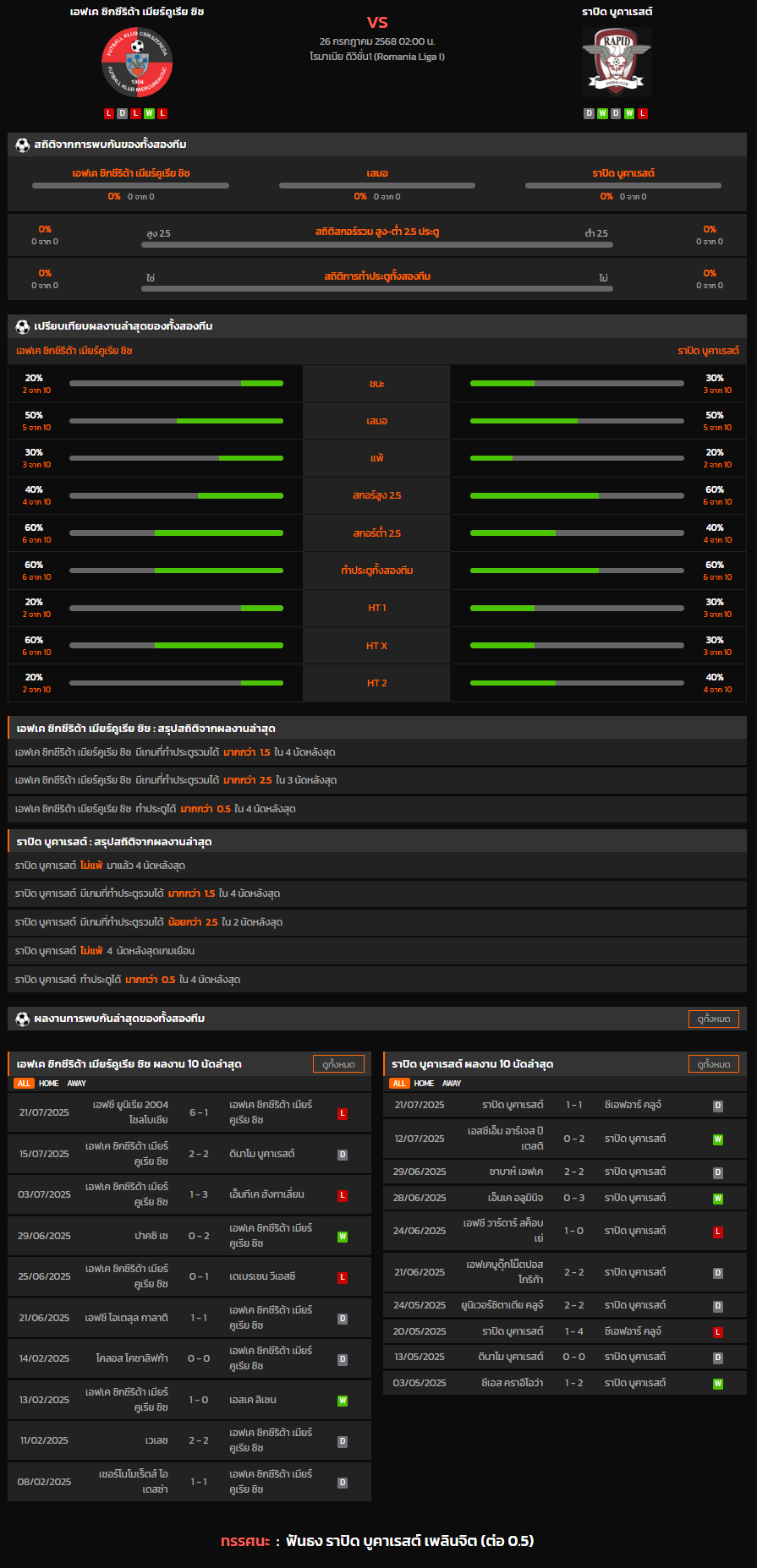This screenshot has width=757, height=1568.
Task: Switch to HOME tab in Rapid's last 10 matches
Action: [x=424, y=1084]
